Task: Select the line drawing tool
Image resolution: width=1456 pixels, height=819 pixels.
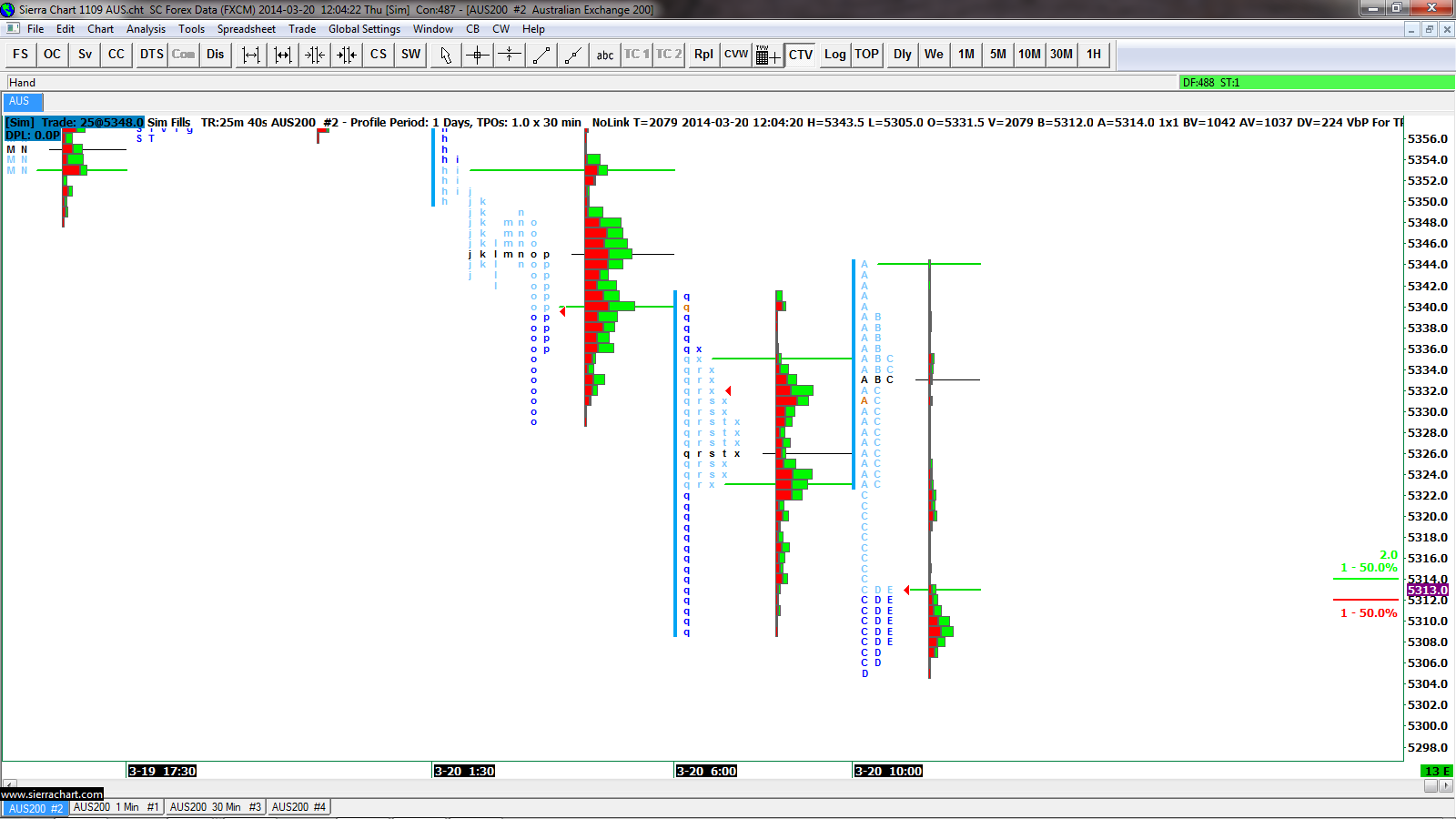Action: 541,55
